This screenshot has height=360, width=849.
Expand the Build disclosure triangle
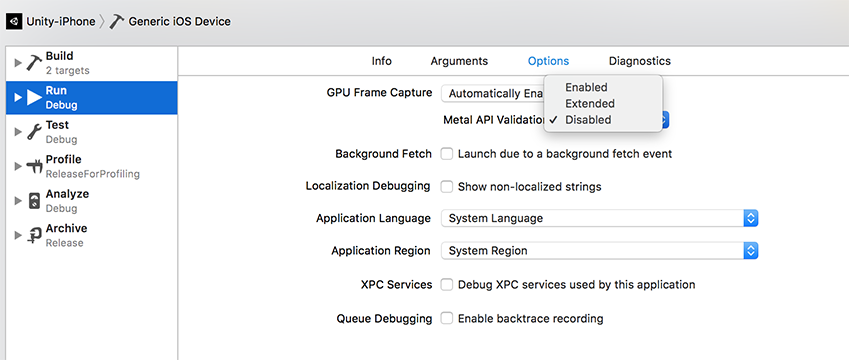coord(18,63)
